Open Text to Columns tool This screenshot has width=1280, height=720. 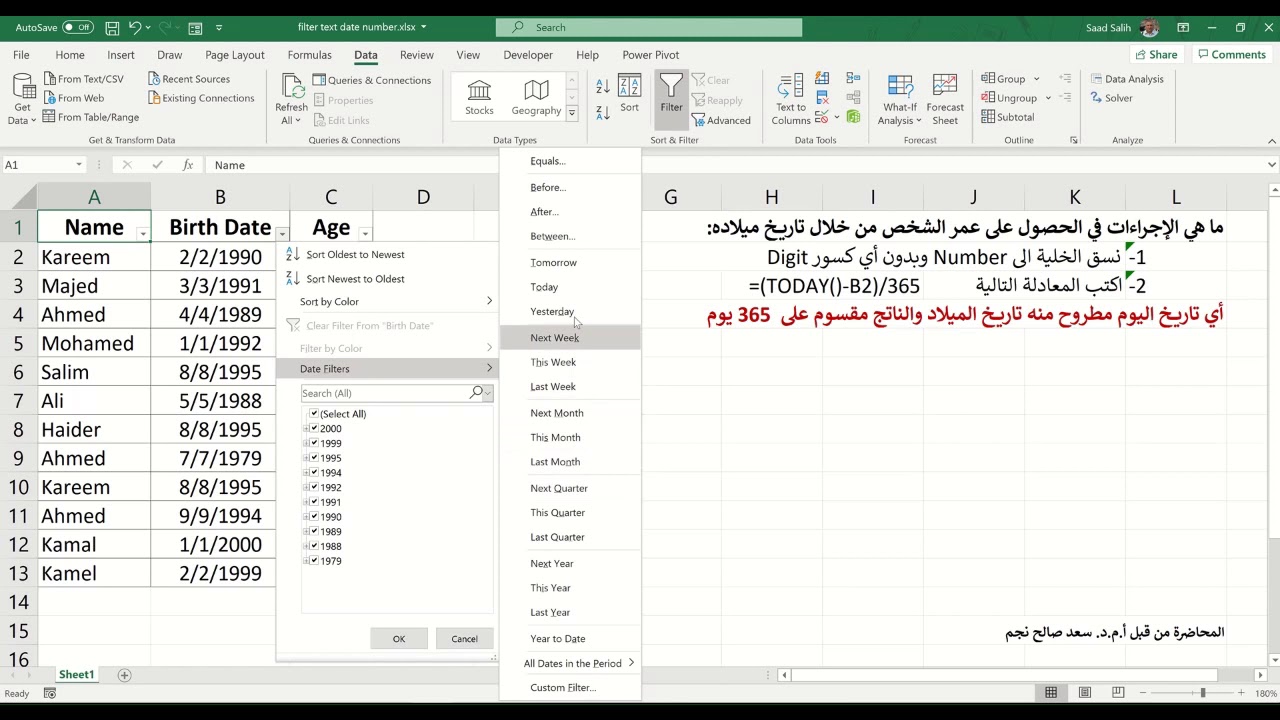click(790, 99)
